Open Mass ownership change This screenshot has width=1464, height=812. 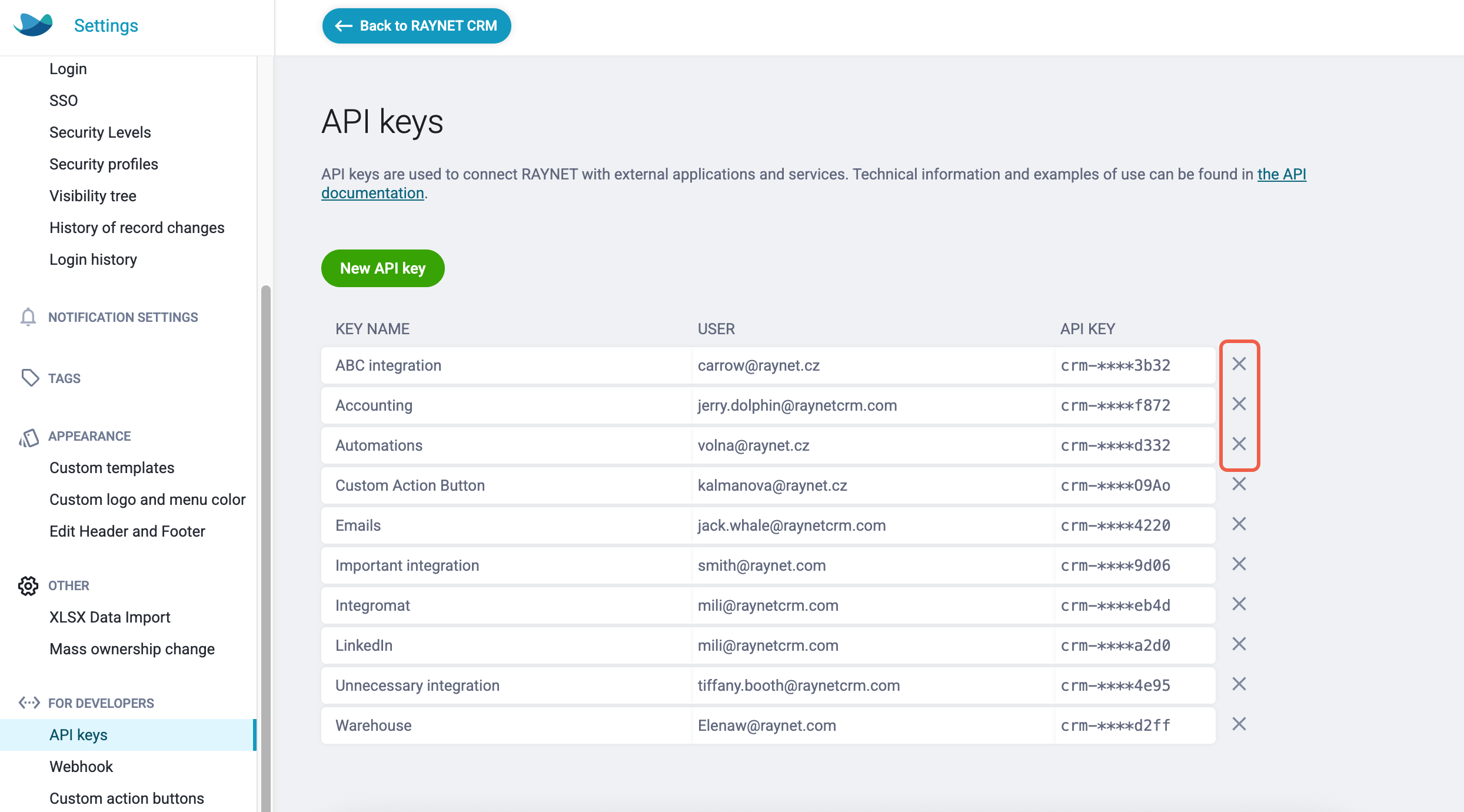coord(132,649)
